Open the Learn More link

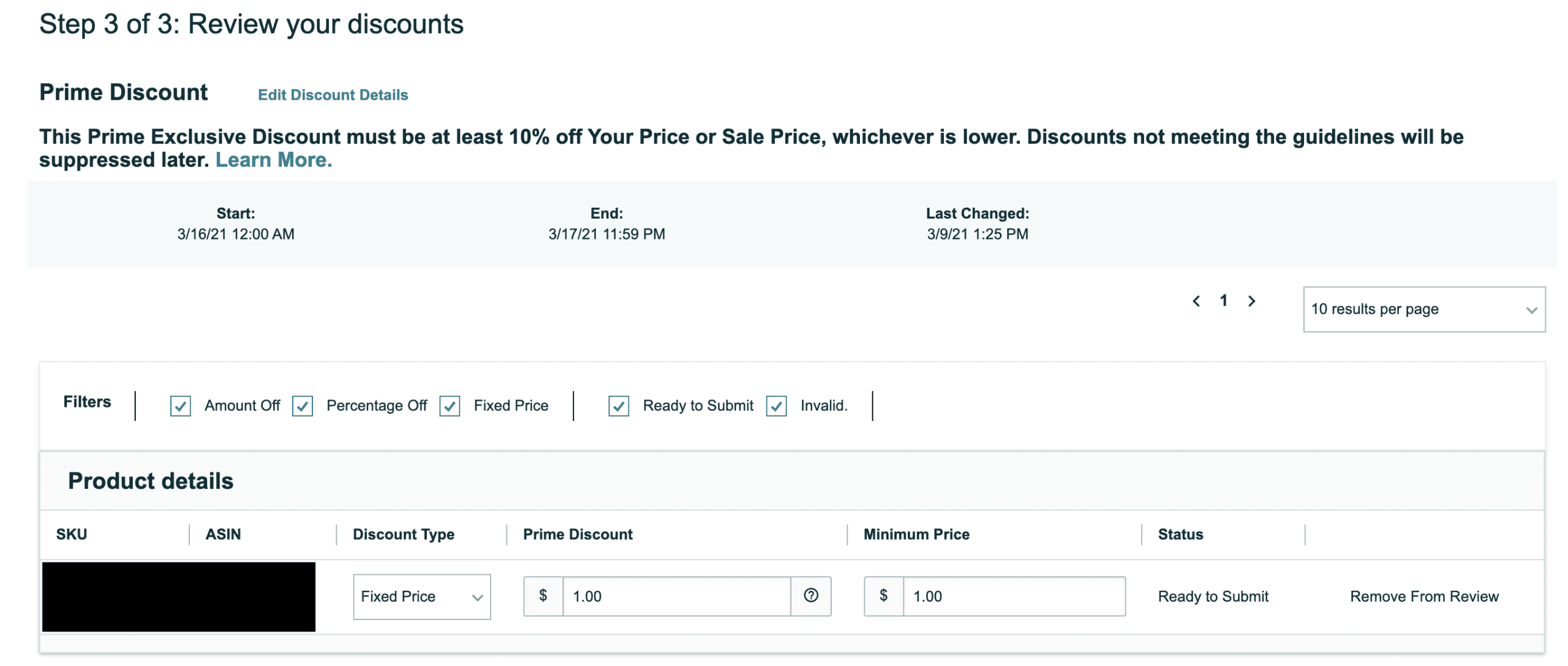pos(274,160)
